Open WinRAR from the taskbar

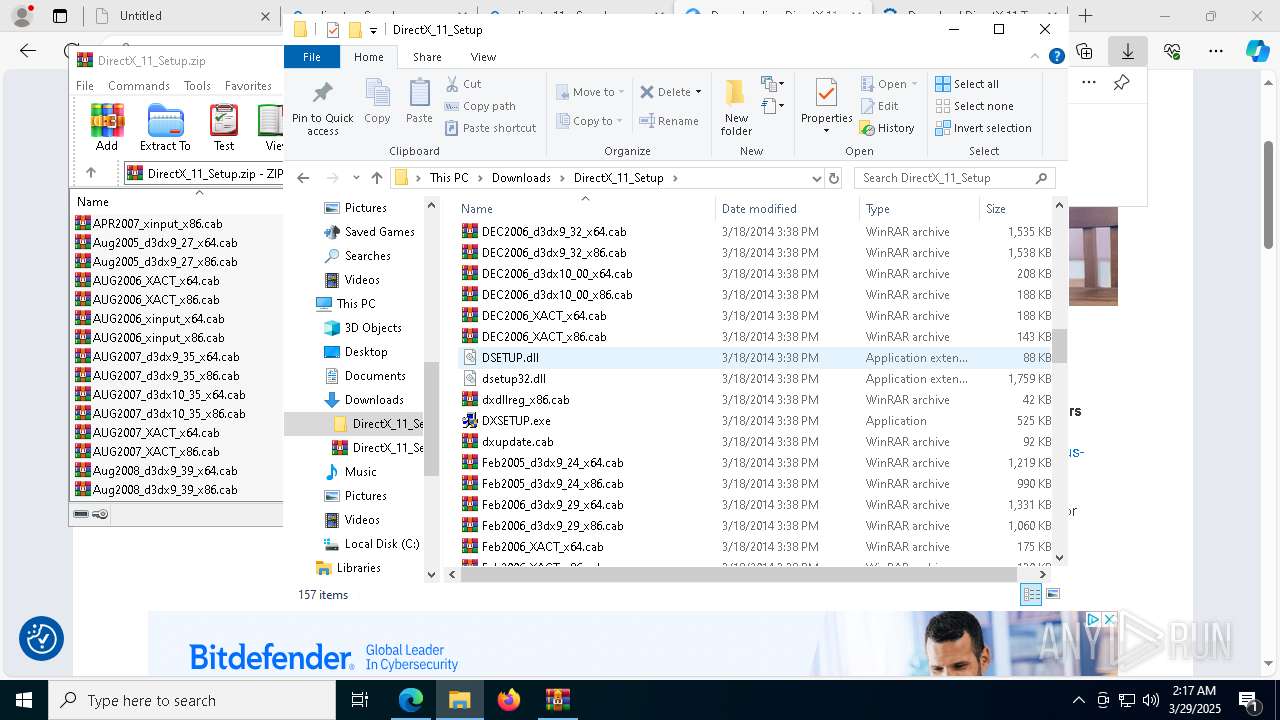click(557, 700)
